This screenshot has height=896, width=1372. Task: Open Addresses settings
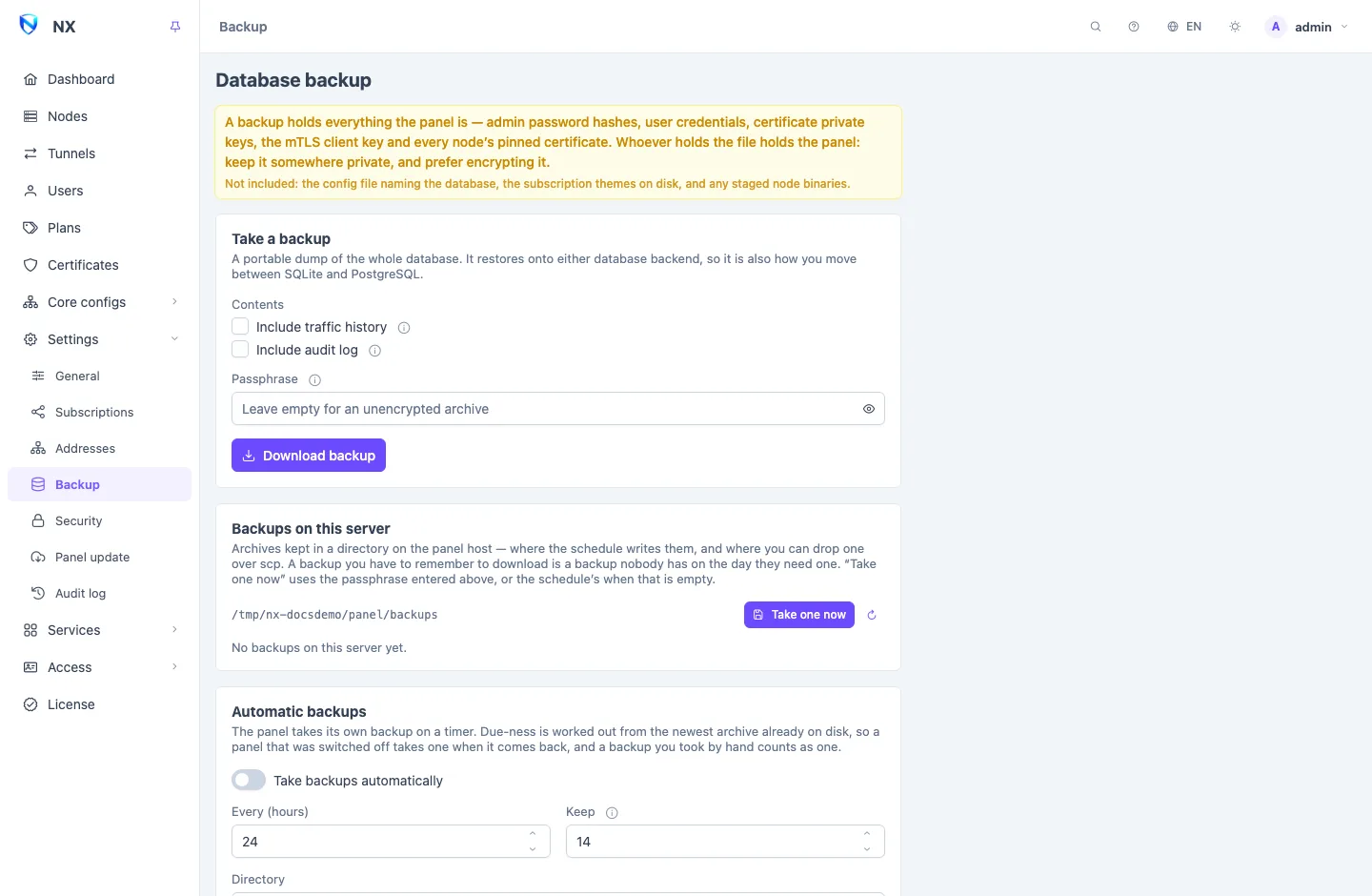point(99,449)
